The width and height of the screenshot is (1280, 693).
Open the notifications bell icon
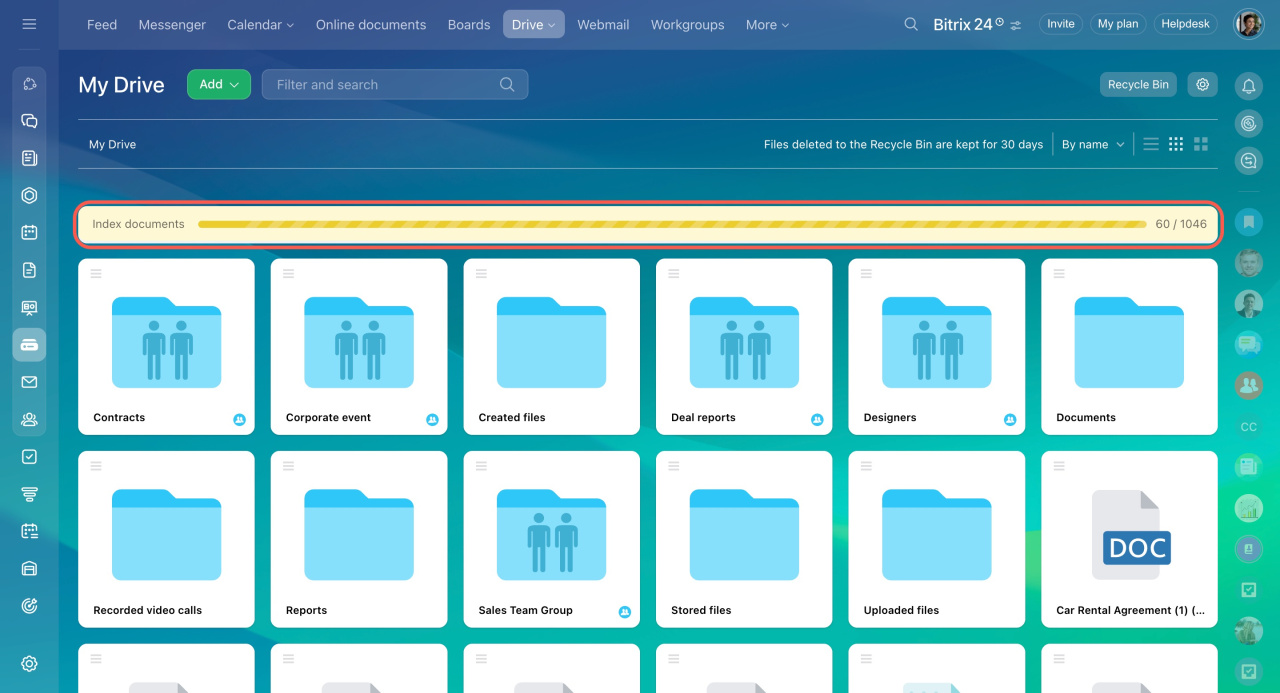(1248, 87)
